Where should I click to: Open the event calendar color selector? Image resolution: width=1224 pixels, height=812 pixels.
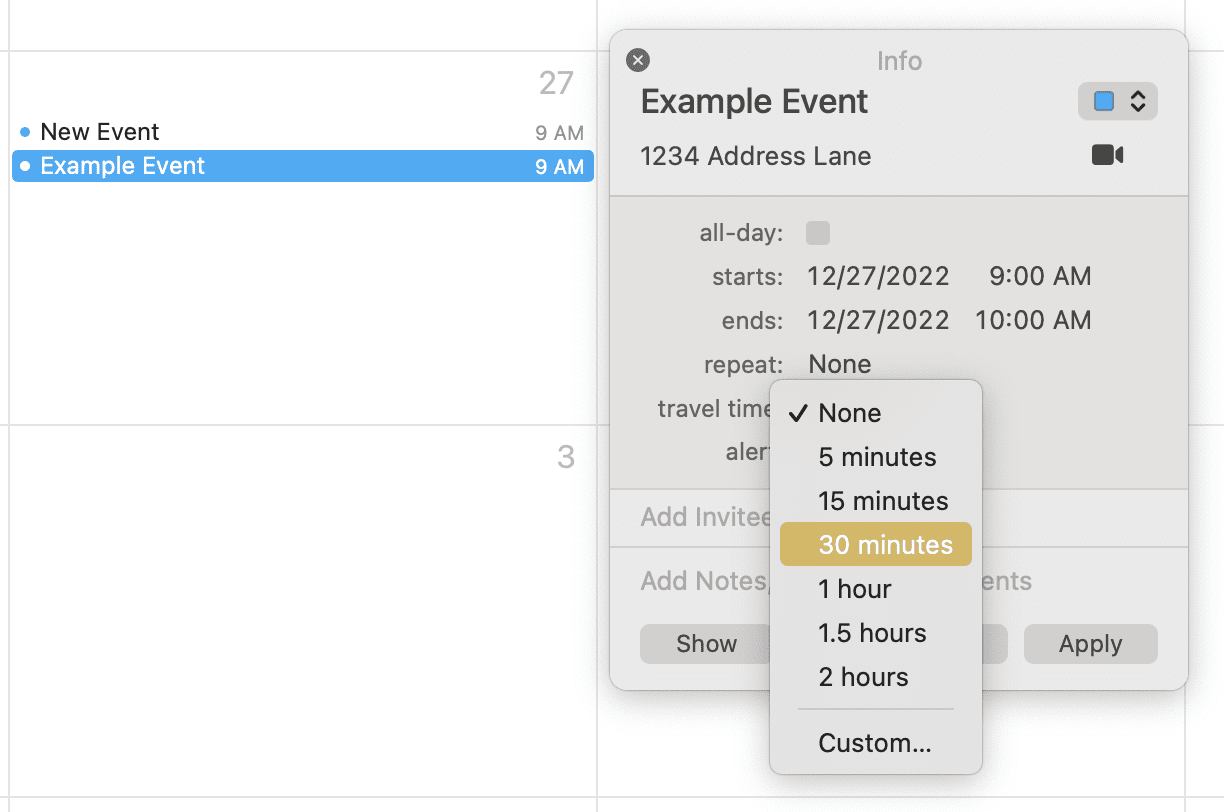coord(1117,101)
